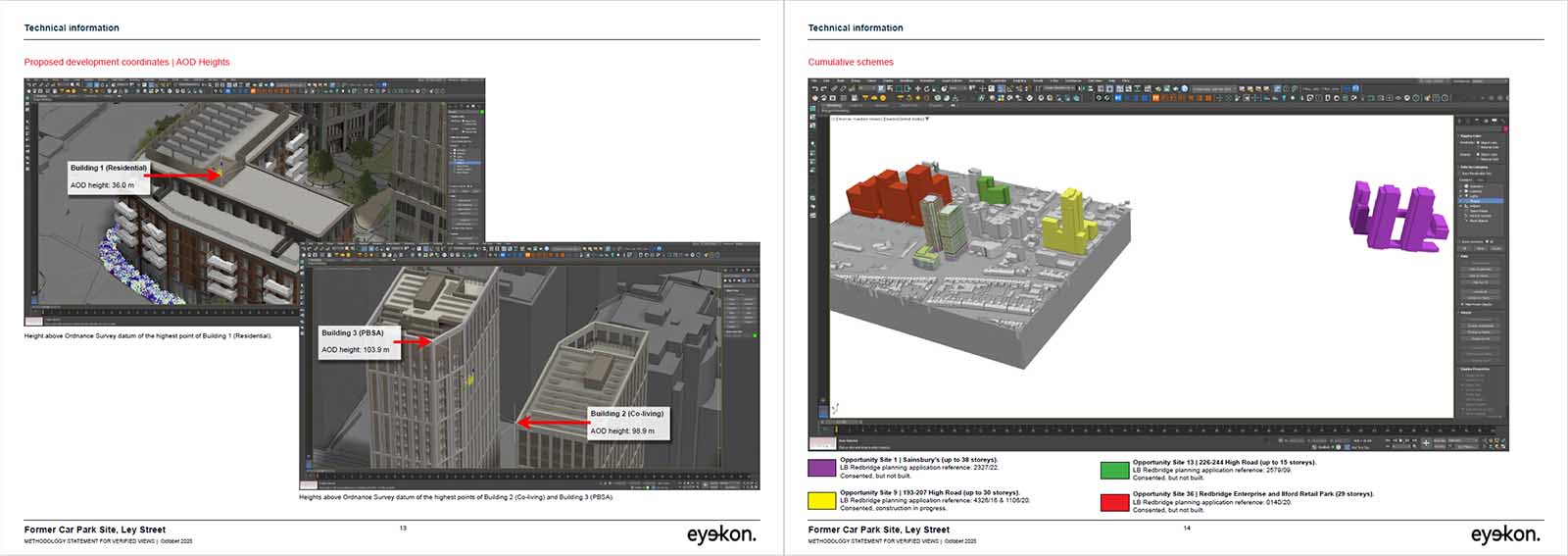This screenshot has width=1568, height=556.
Task: Open the Rendering menu in Cumulative schemes screenshot
Action: click(976, 81)
